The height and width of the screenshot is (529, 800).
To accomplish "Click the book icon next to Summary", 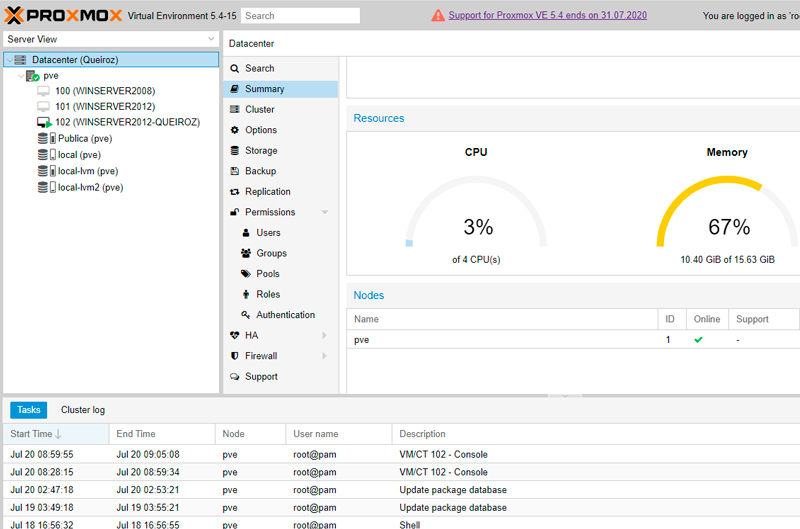I will 235,89.
